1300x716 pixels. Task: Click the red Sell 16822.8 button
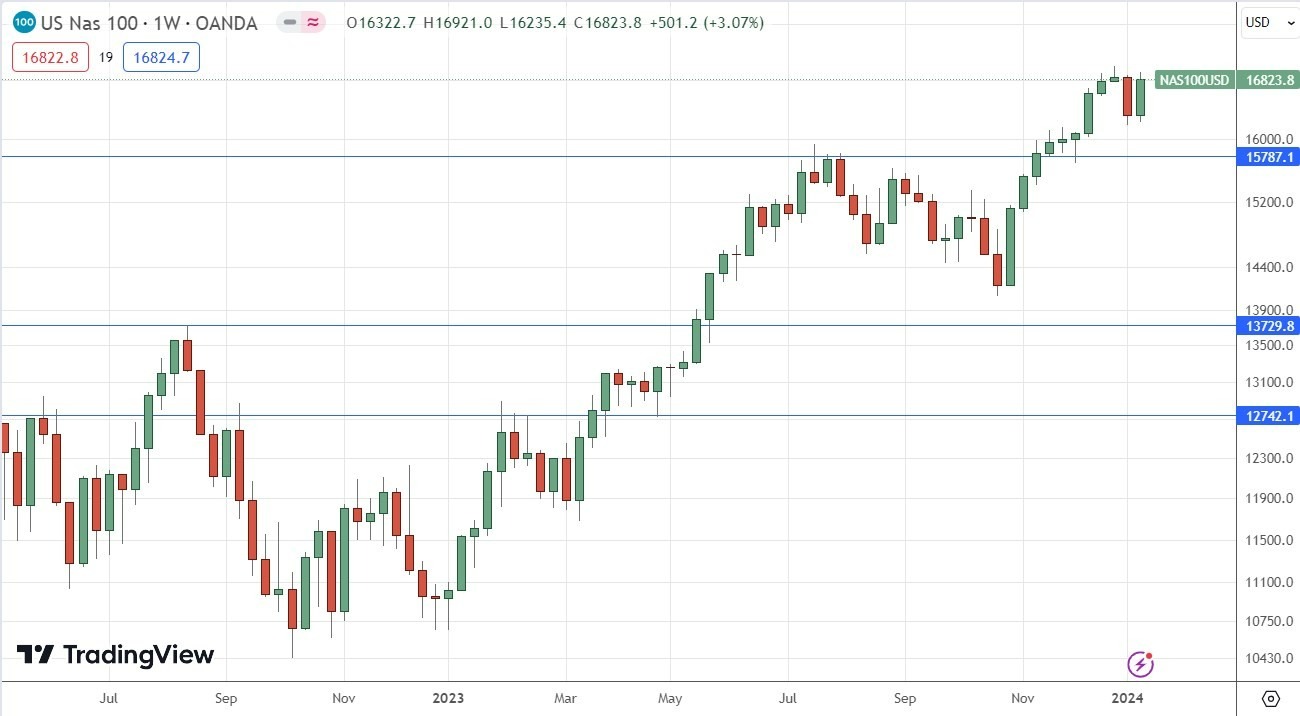(x=50, y=57)
